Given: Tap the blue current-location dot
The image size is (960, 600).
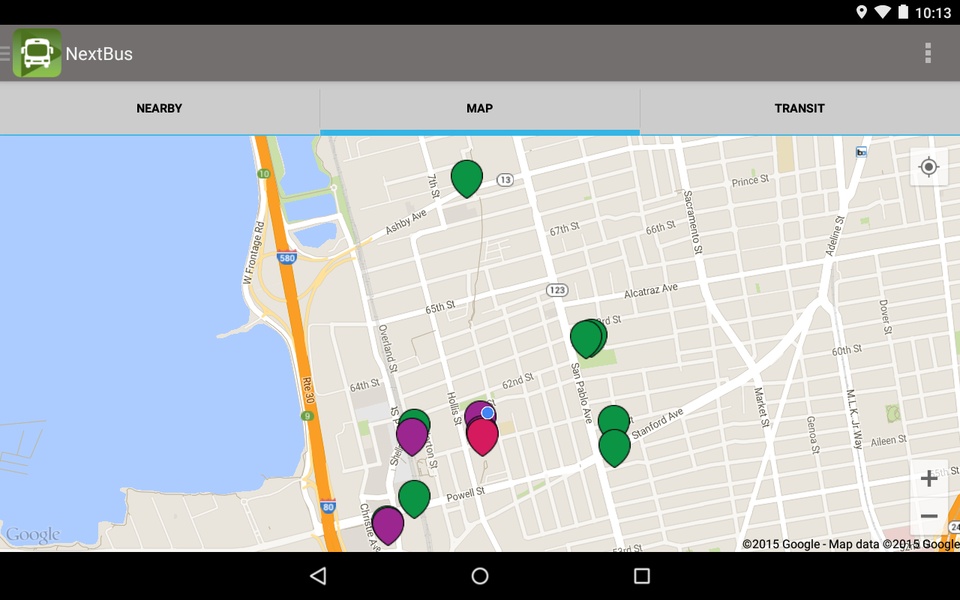Looking at the screenshot, I should pyautogui.click(x=487, y=413).
